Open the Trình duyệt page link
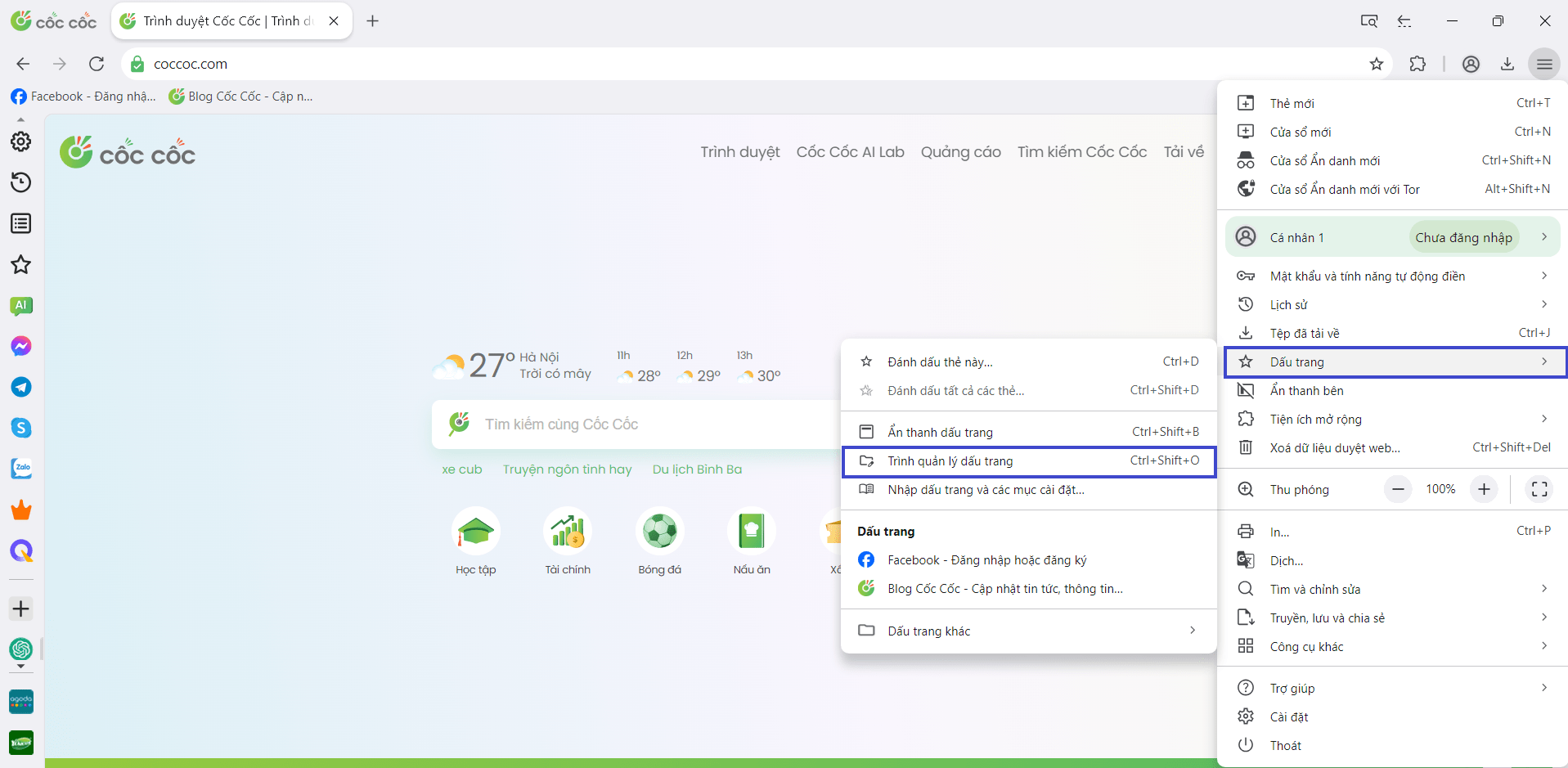This screenshot has height=768, width=1568. coord(739,152)
